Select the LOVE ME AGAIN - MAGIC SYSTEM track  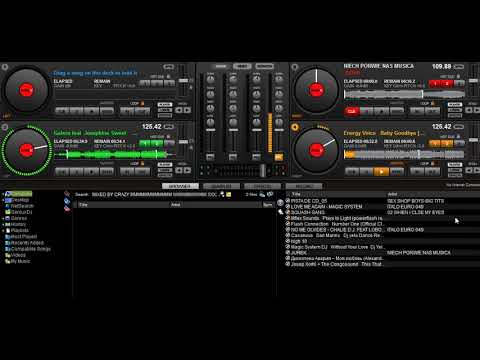pyautogui.click(x=326, y=207)
